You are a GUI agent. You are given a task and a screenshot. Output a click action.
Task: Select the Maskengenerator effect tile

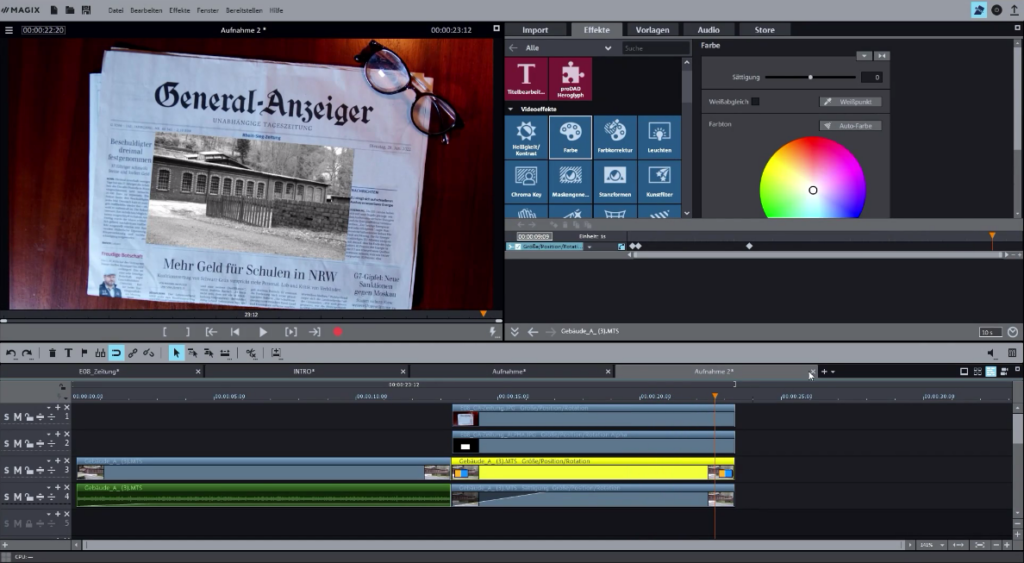571,182
